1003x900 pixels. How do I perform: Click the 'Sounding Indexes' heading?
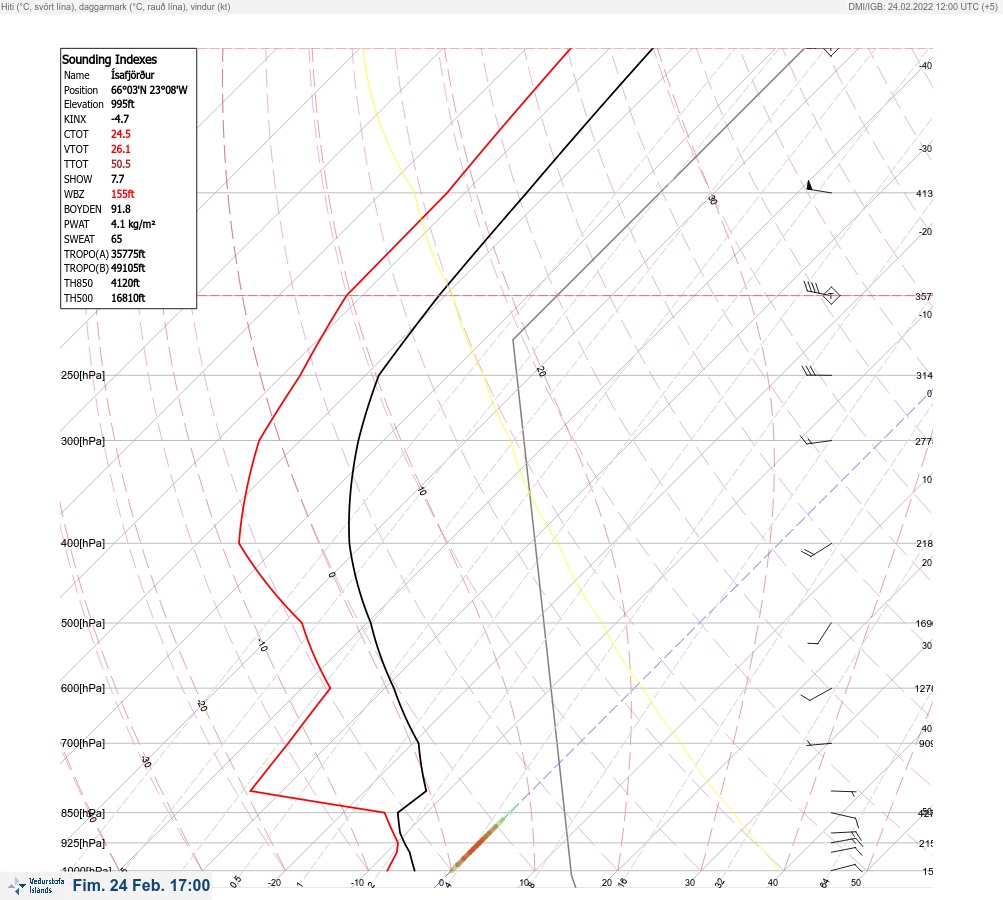pos(109,59)
